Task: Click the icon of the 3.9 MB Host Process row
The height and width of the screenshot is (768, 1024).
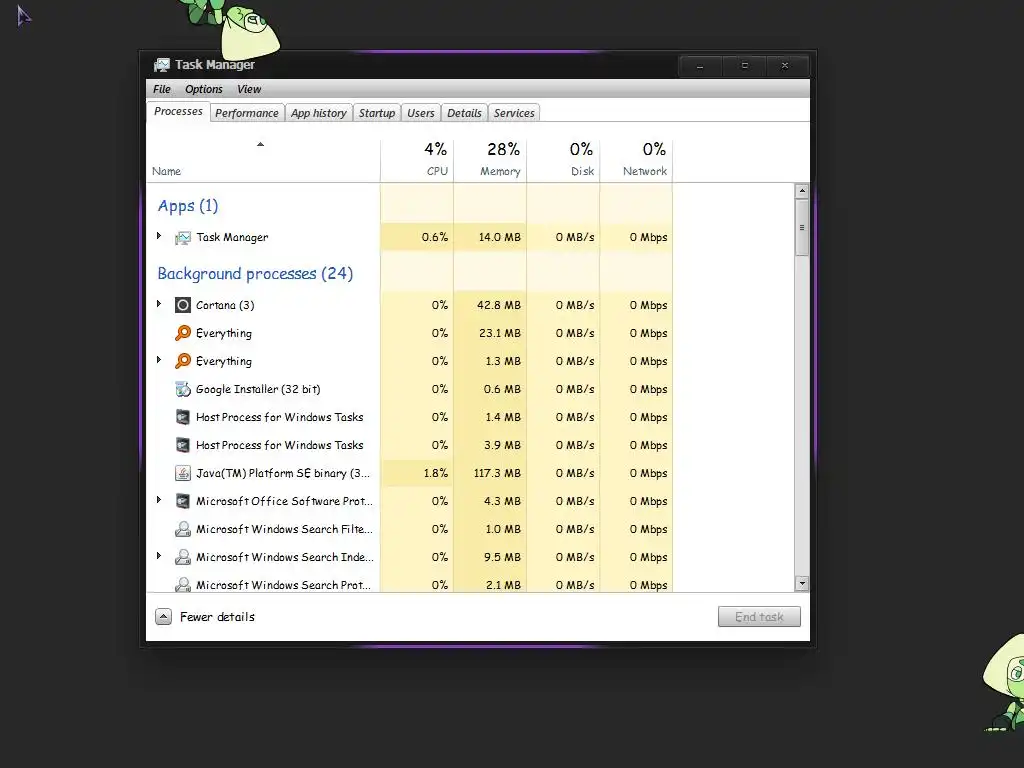Action: pos(183,445)
